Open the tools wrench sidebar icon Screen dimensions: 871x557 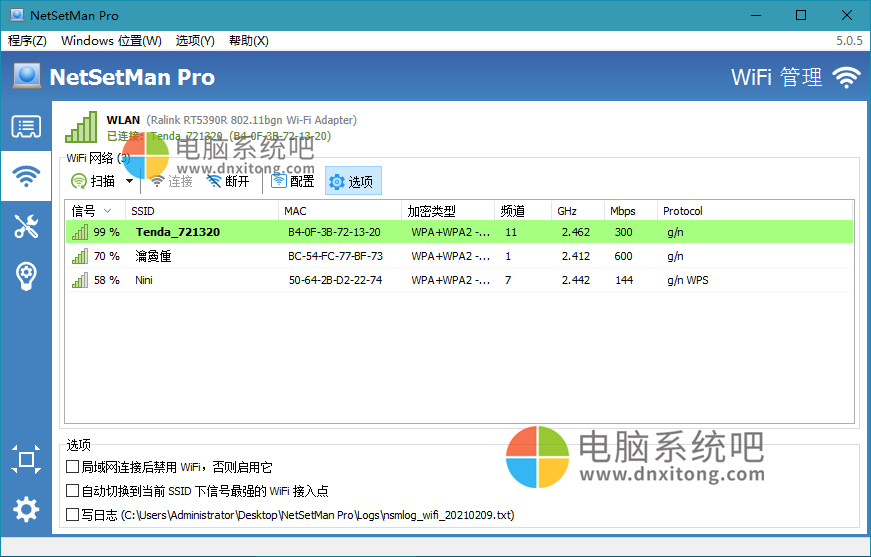26,226
